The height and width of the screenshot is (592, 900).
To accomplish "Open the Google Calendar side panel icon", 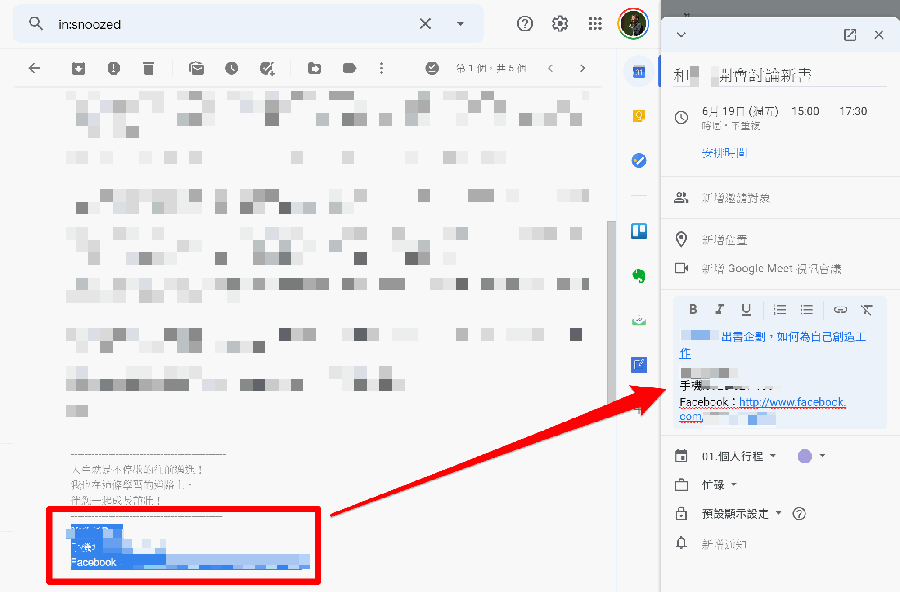I will pos(639,72).
